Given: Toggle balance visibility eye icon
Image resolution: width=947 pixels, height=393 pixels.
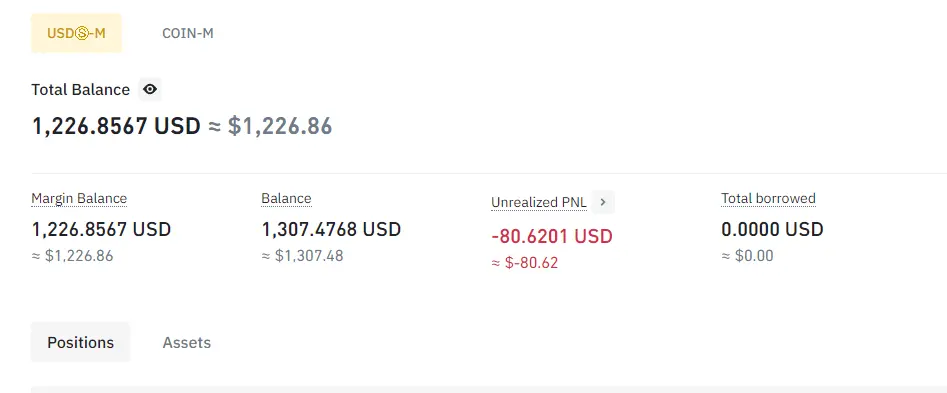Looking at the screenshot, I should [150, 89].
